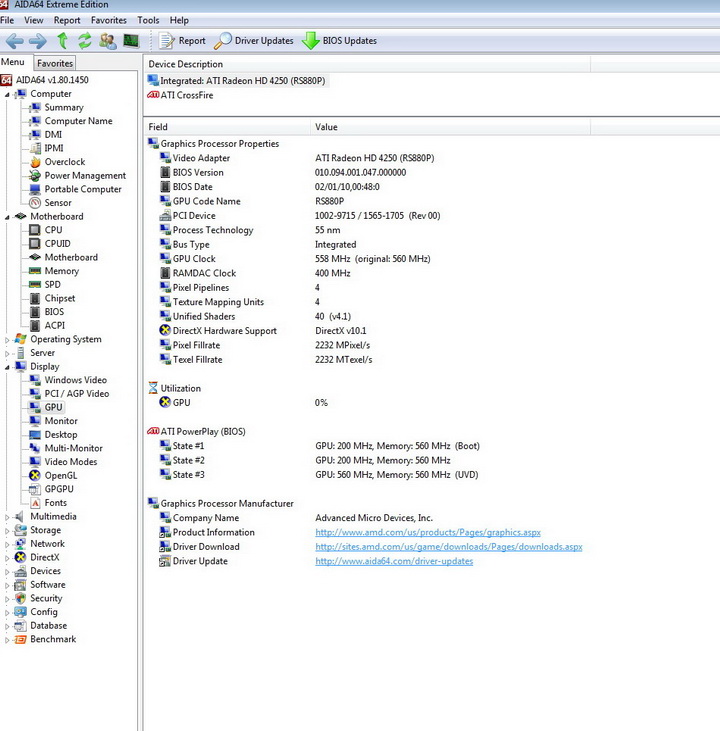Select the Memory module icon

35,270
